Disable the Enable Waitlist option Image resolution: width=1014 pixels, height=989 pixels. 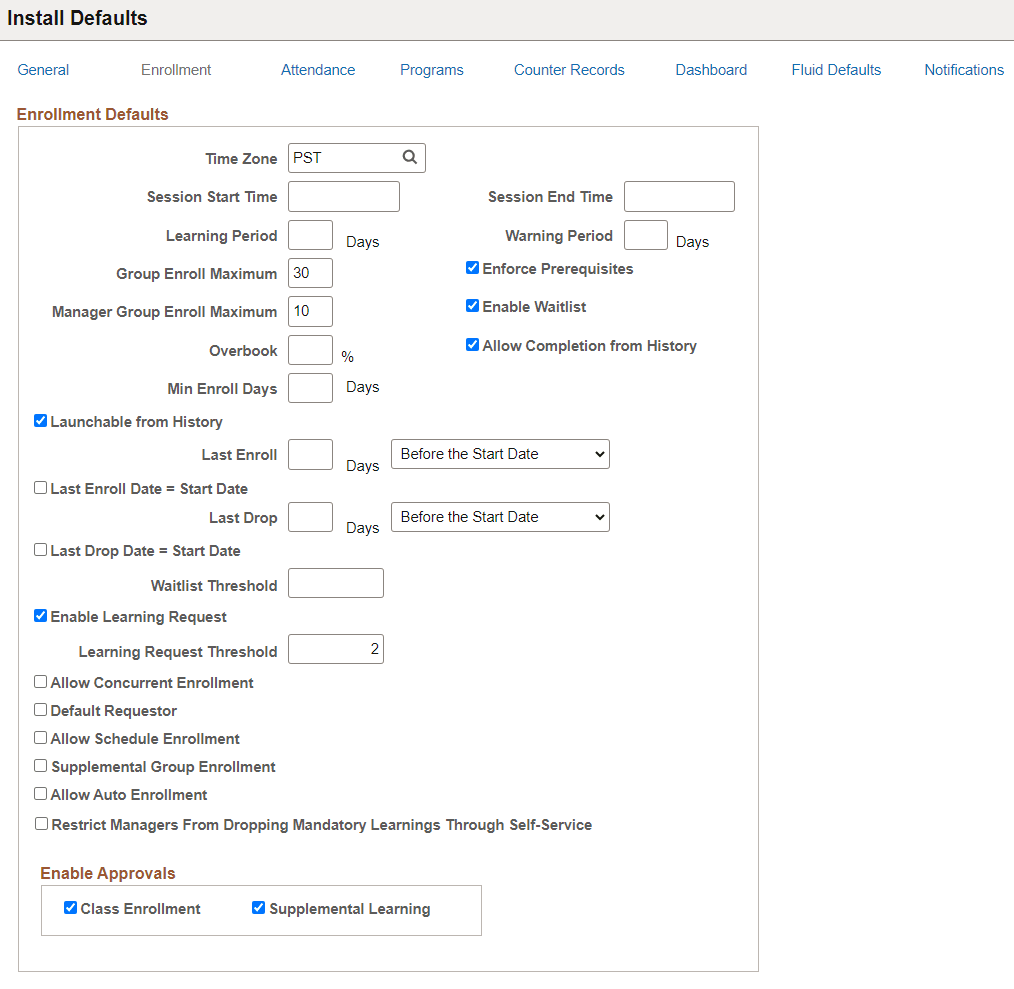472,305
